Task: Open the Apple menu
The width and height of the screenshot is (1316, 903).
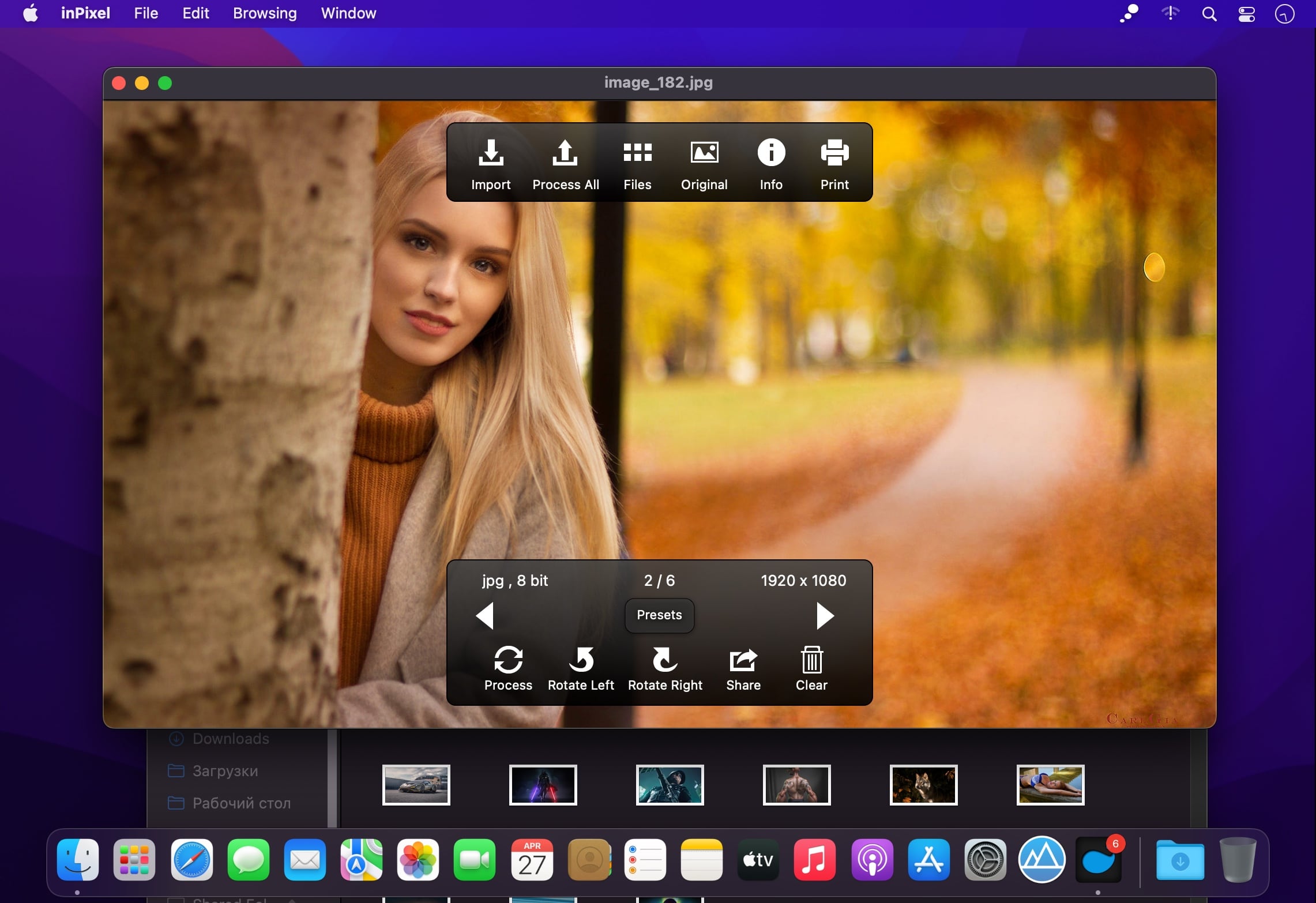Action: [x=31, y=13]
